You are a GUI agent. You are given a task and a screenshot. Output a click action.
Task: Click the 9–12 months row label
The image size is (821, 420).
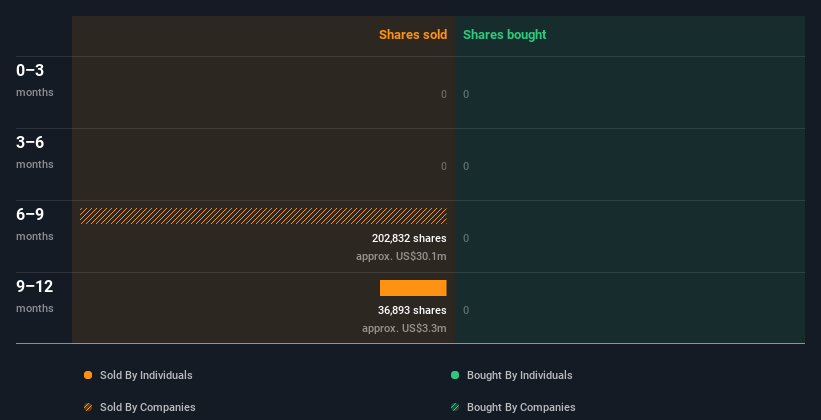[x=35, y=296]
